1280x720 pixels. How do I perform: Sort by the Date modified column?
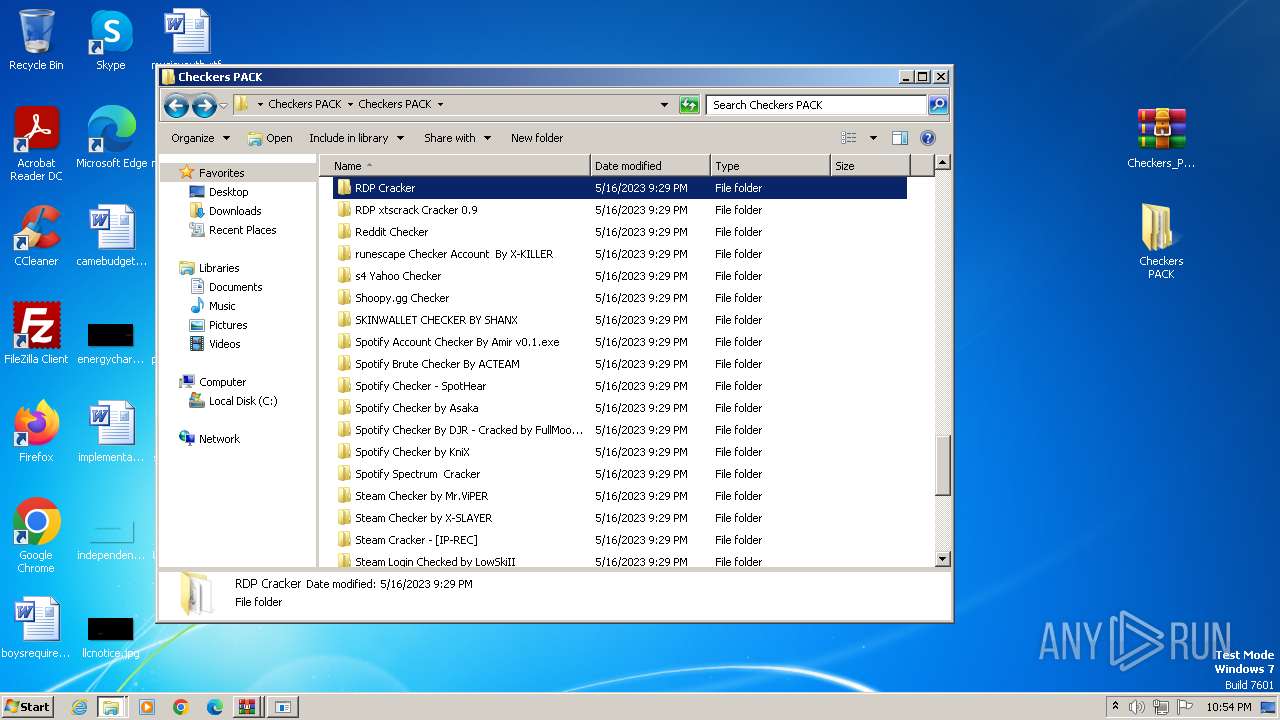[x=650, y=166]
